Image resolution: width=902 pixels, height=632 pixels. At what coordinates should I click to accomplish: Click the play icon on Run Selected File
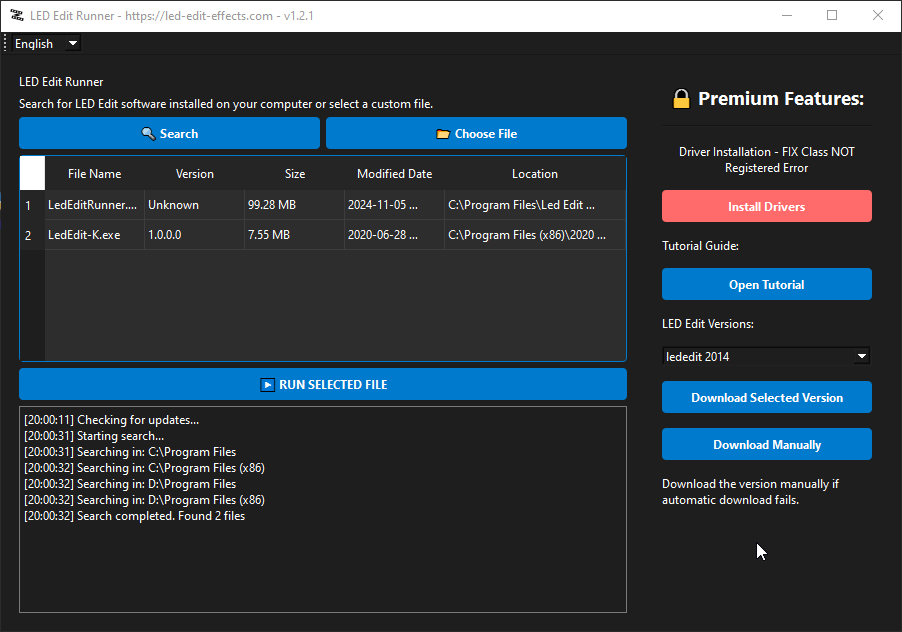(267, 385)
